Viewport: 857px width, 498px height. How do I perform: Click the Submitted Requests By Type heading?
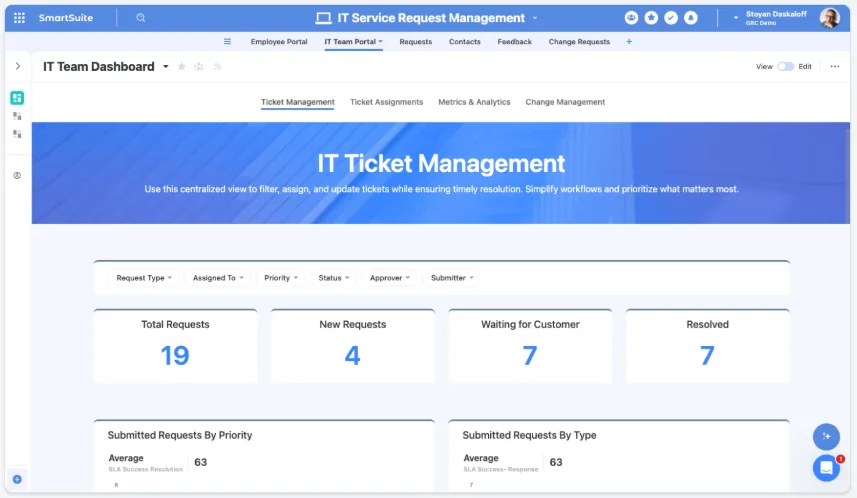coord(529,435)
